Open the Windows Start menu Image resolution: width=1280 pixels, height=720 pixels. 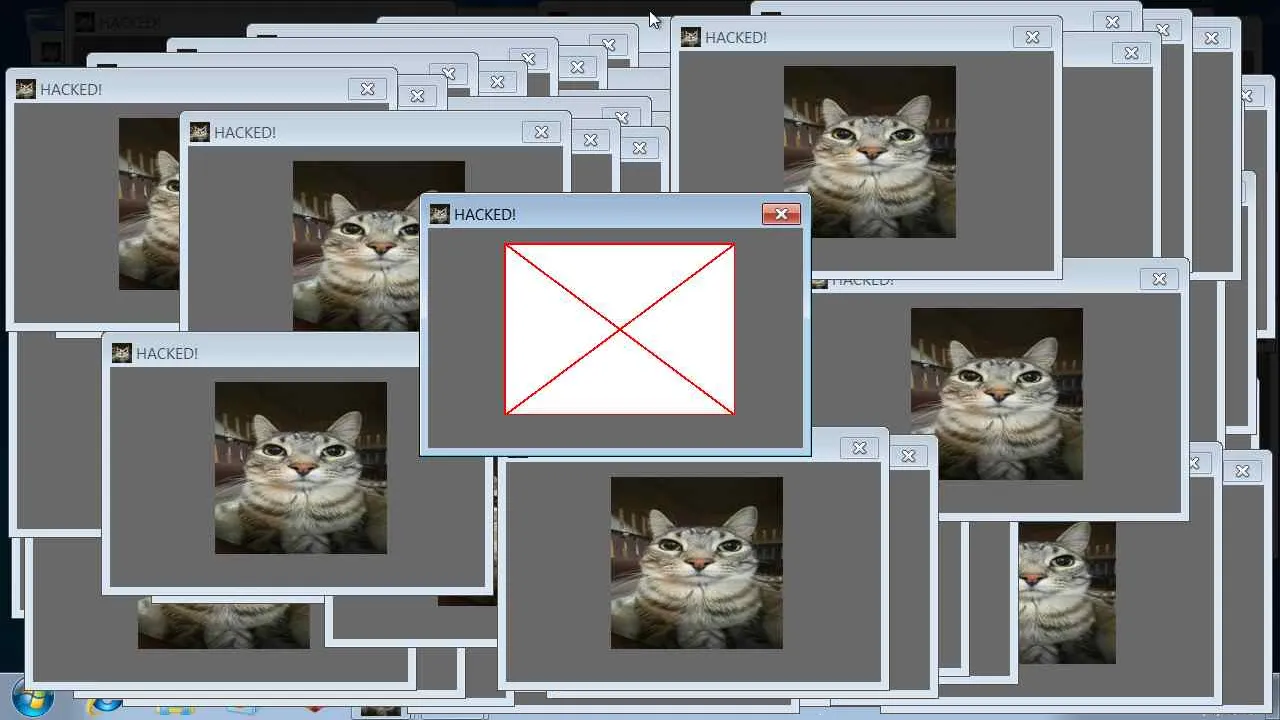[x=33, y=699]
